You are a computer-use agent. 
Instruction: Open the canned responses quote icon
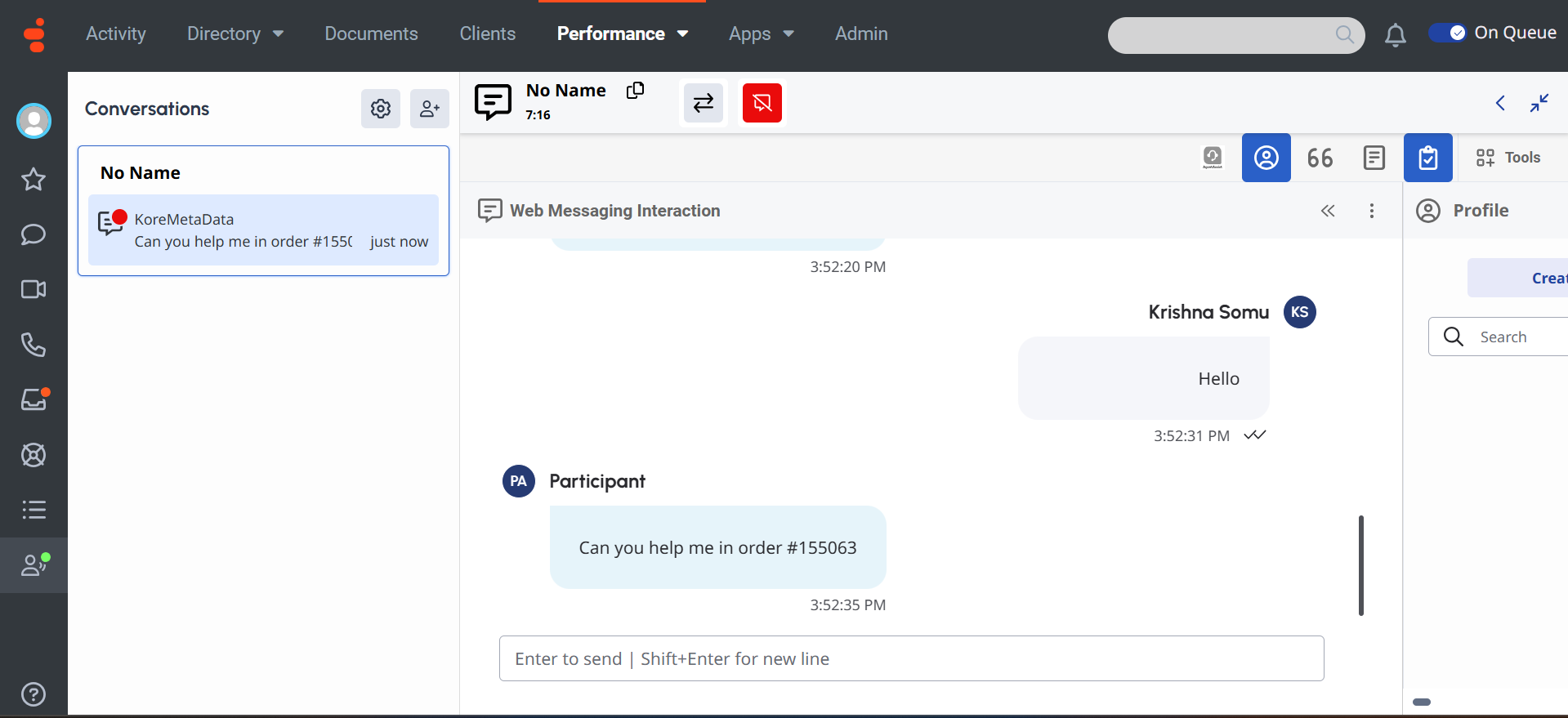click(1320, 158)
